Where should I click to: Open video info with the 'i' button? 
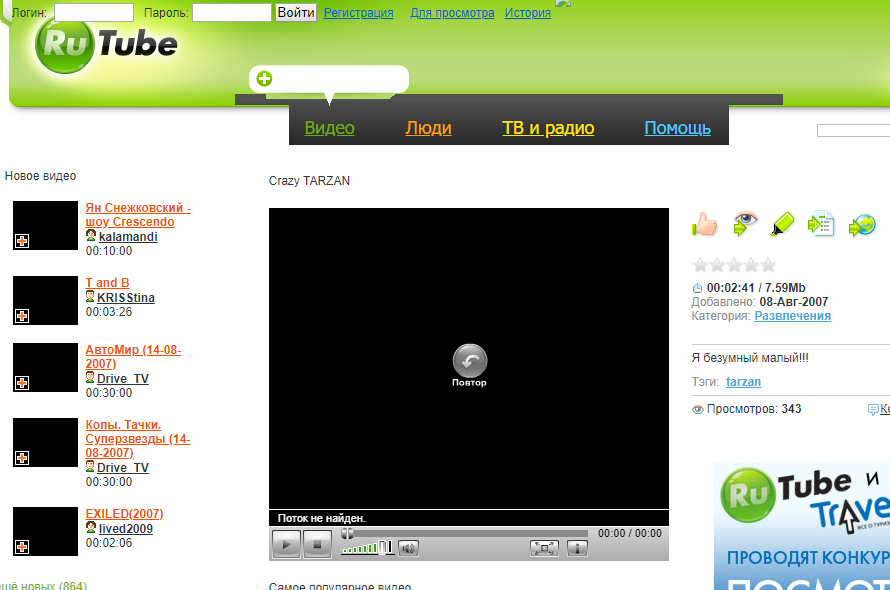pos(577,547)
